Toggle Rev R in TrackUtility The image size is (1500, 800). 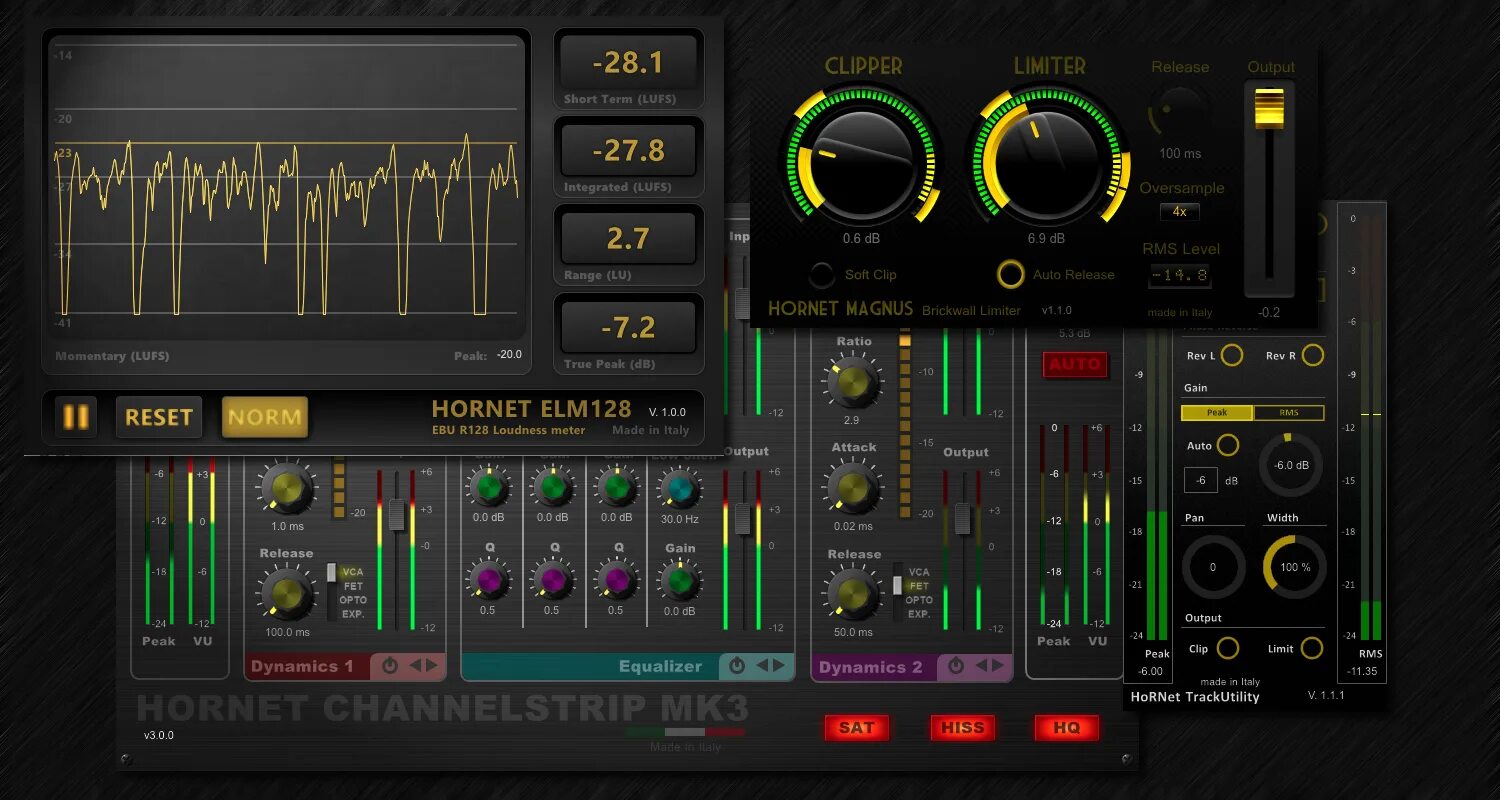[x=1312, y=355]
